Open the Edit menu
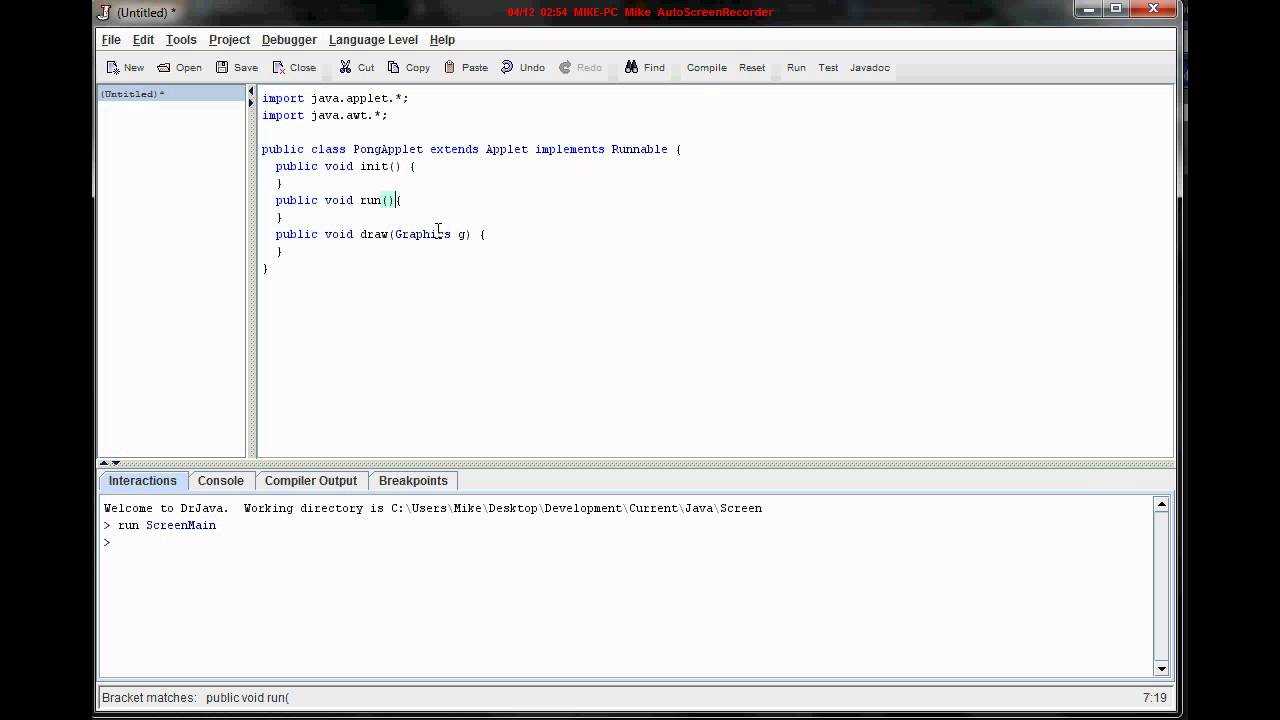This screenshot has height=720, width=1280. coord(143,40)
